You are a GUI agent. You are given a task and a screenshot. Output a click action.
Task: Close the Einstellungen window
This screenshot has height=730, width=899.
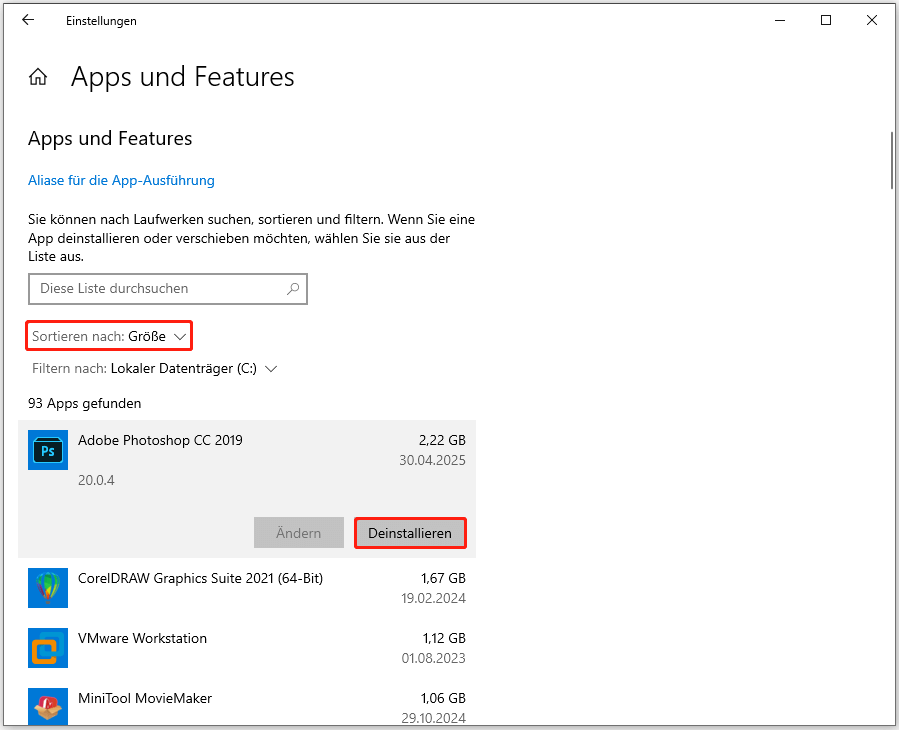872,20
